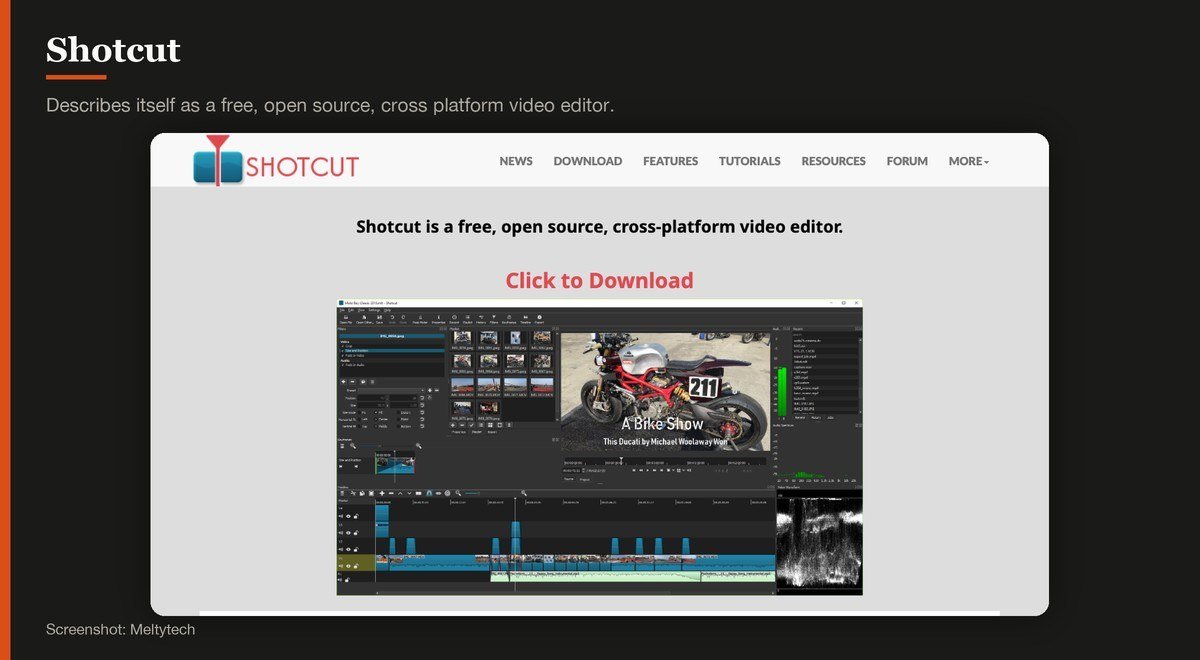The image size is (1200, 660).
Task: Click the 'A Bike Show' video preview
Action: (667, 392)
